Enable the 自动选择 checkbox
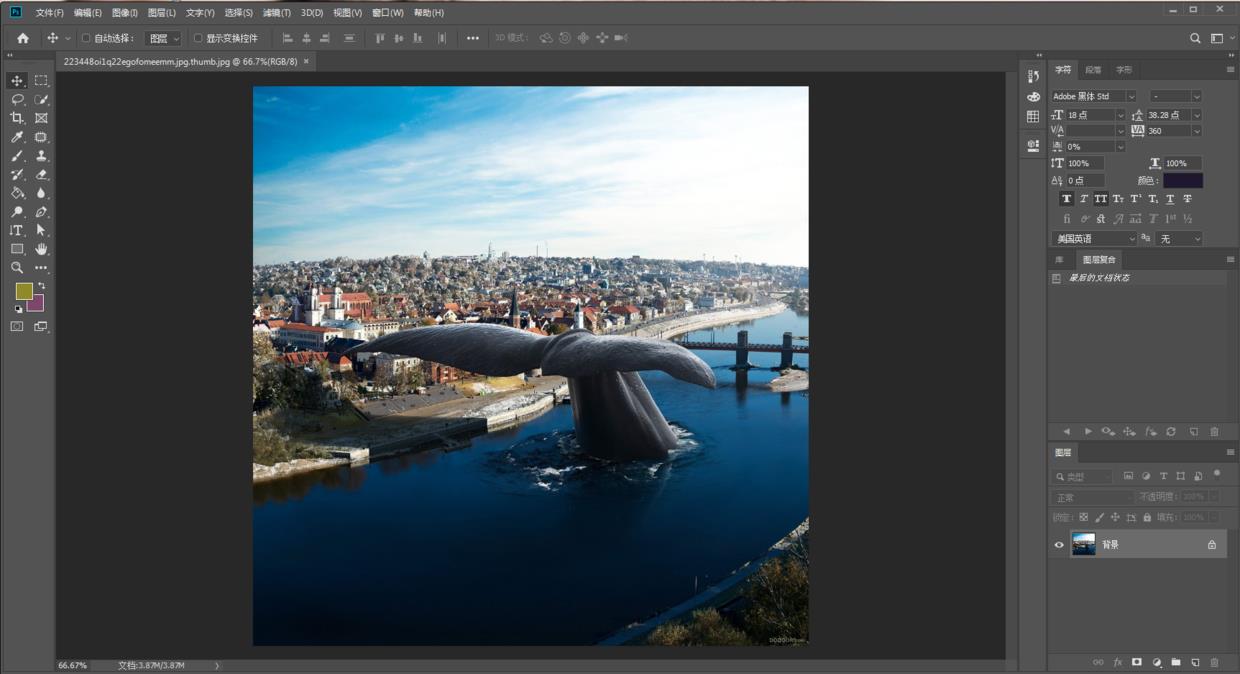The height and width of the screenshot is (674, 1240). (86, 38)
